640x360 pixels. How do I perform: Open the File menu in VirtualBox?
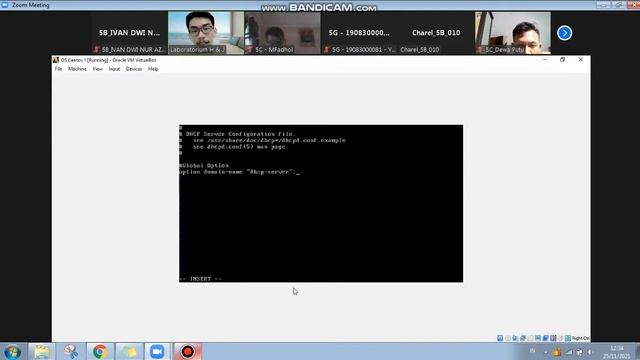click(x=58, y=69)
